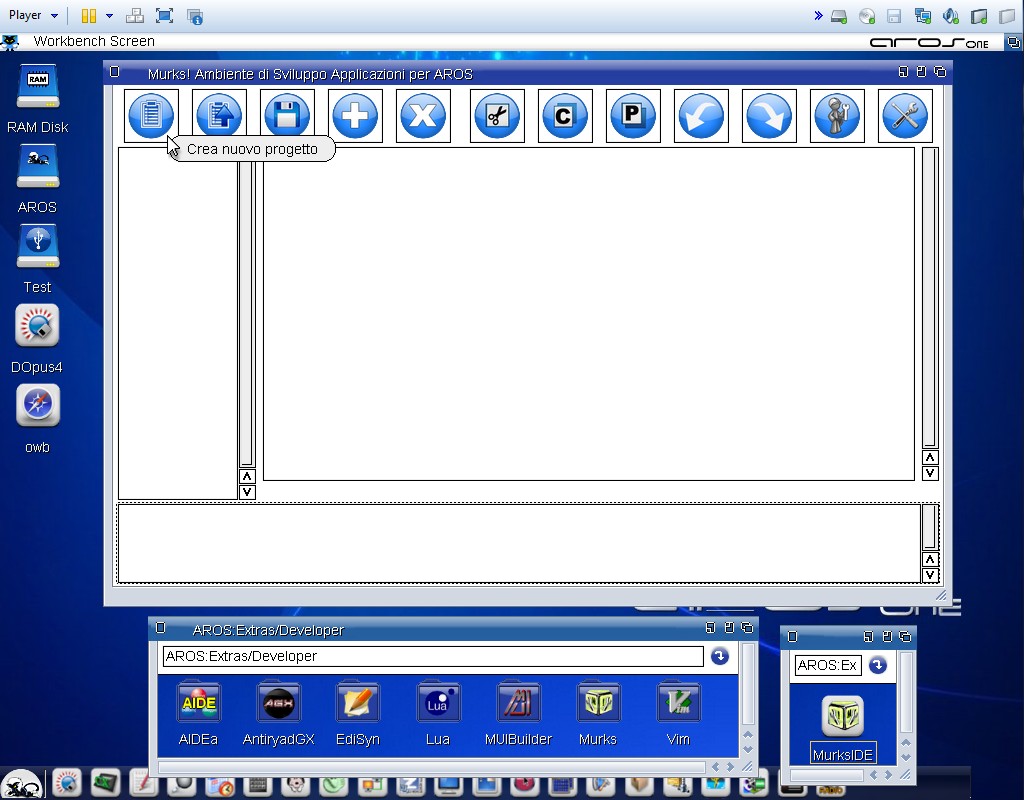Click the Copy 'C' toolbar icon

pyautogui.click(x=565, y=116)
